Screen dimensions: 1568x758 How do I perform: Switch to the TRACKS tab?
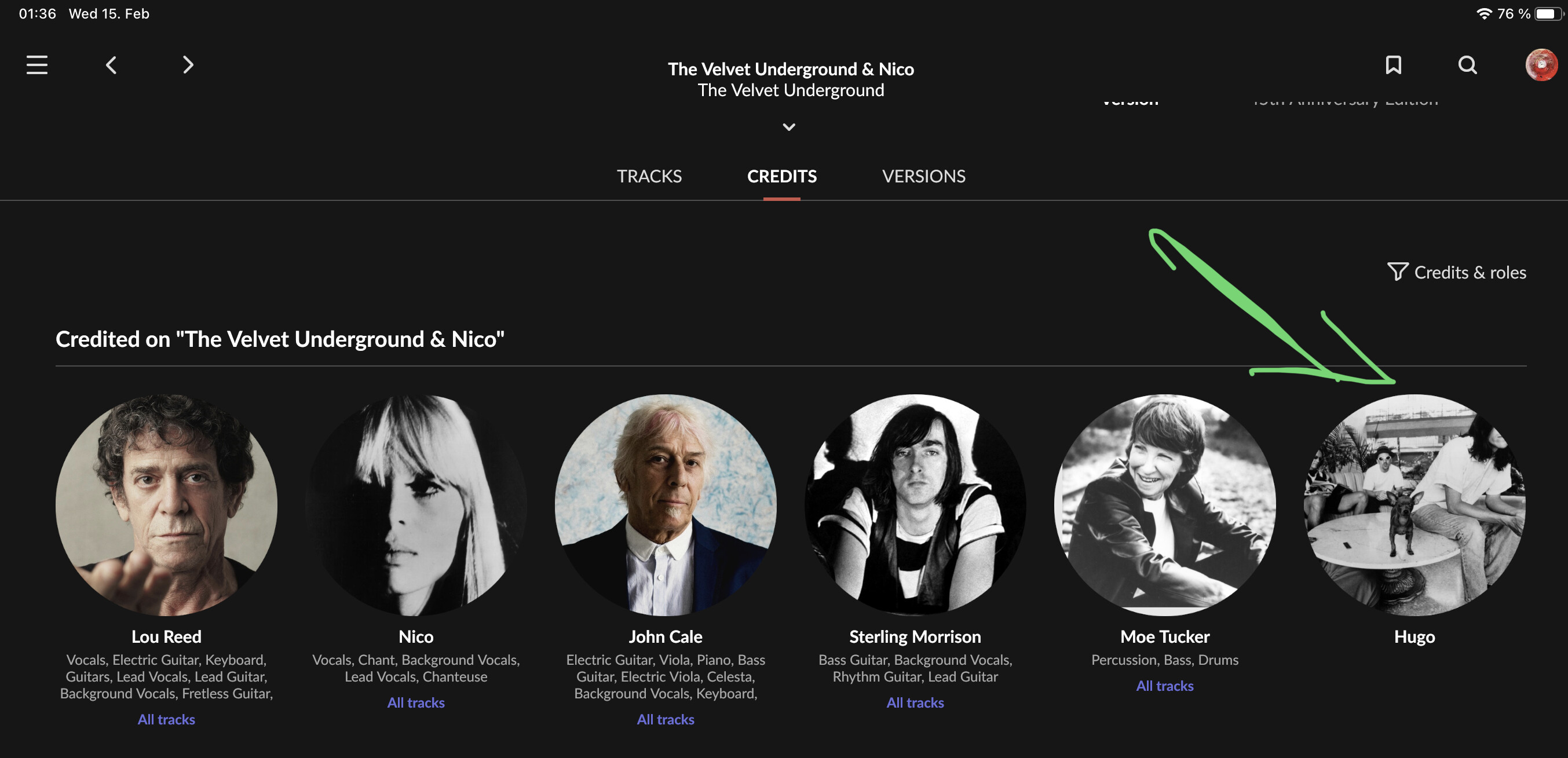coord(649,177)
